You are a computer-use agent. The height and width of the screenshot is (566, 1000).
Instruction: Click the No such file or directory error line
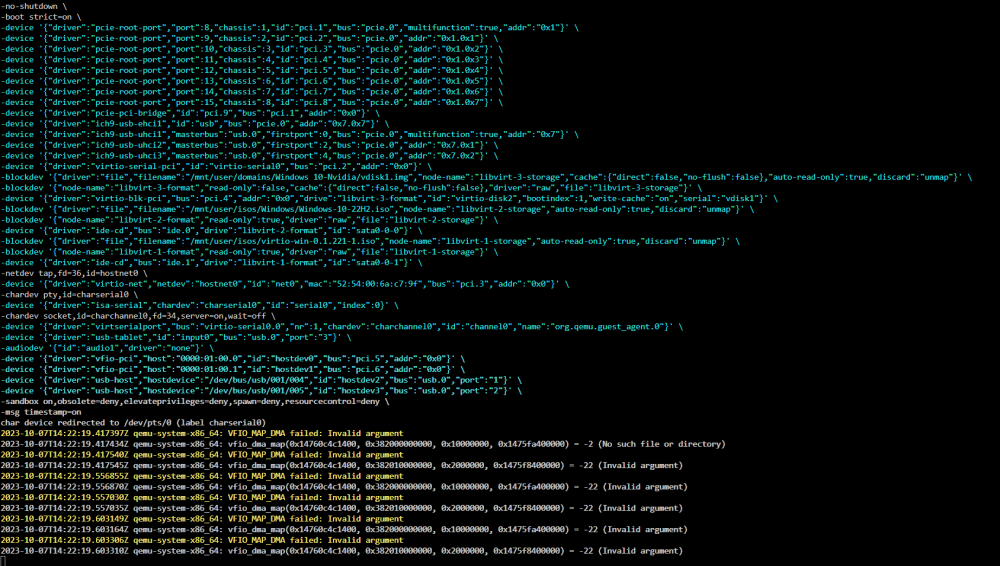pos(363,444)
